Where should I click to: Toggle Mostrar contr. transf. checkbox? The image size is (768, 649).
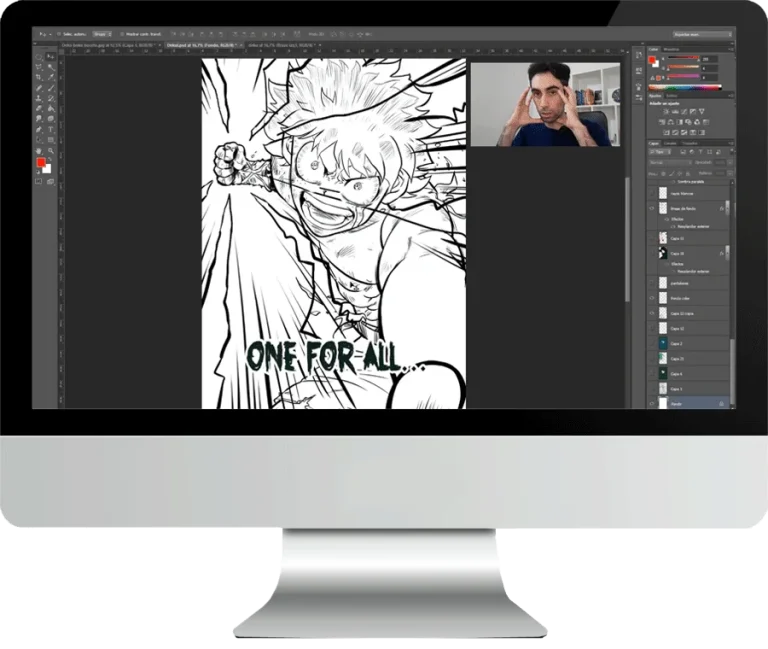click(122, 34)
